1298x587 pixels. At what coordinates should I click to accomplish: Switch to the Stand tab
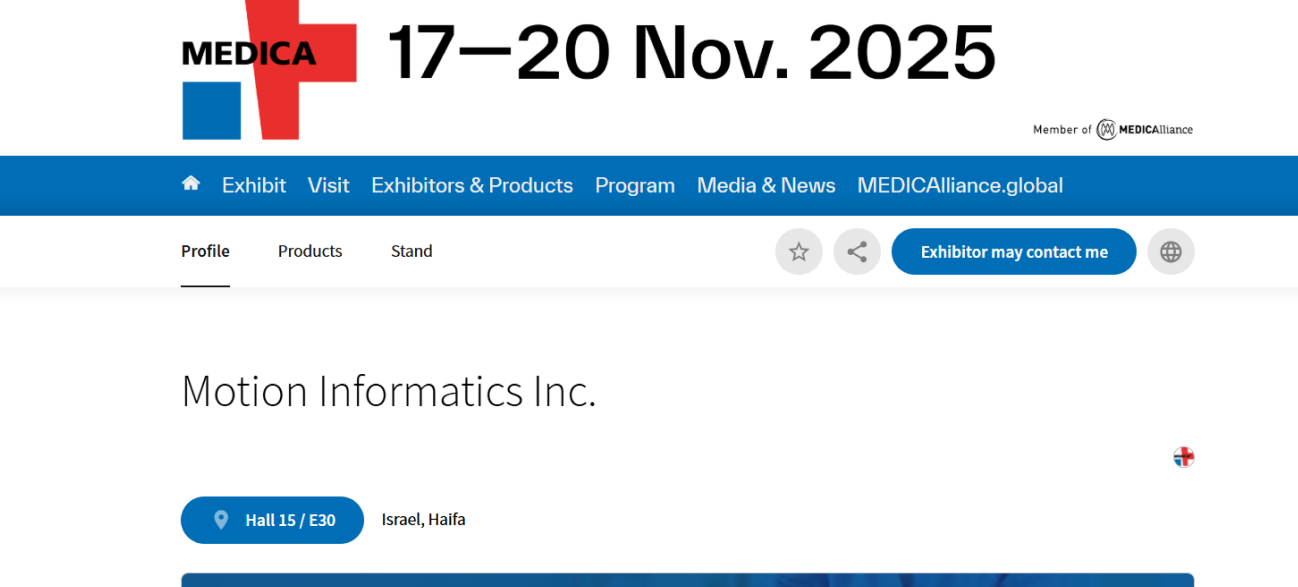coord(411,252)
